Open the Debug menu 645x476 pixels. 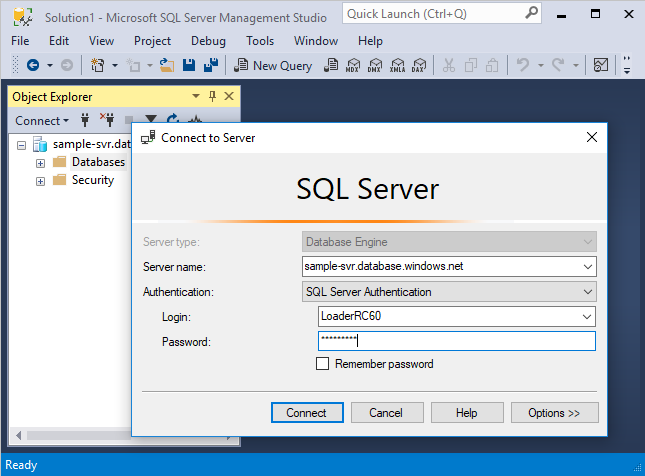coord(208,41)
